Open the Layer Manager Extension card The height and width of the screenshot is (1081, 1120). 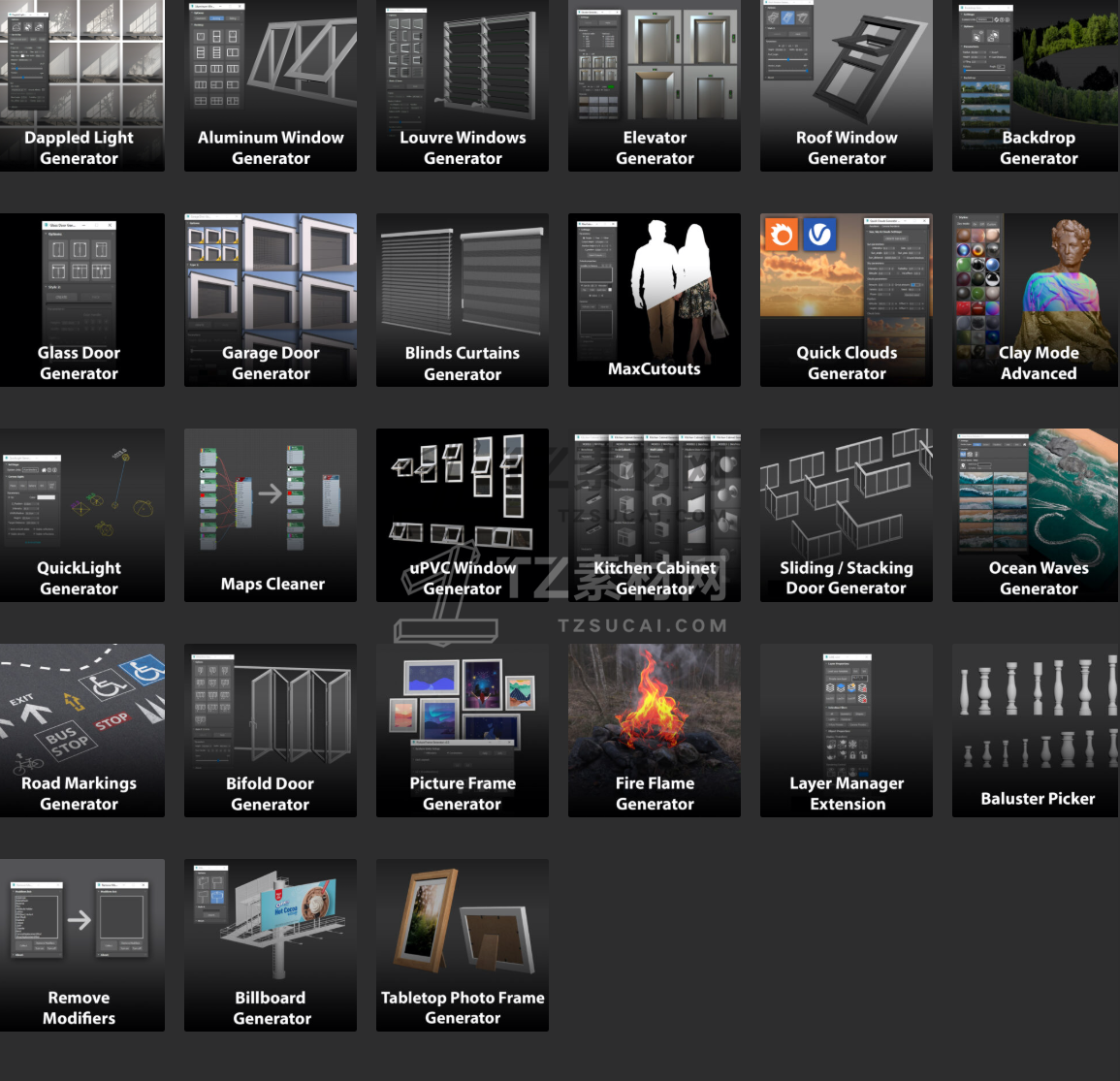tap(847, 730)
